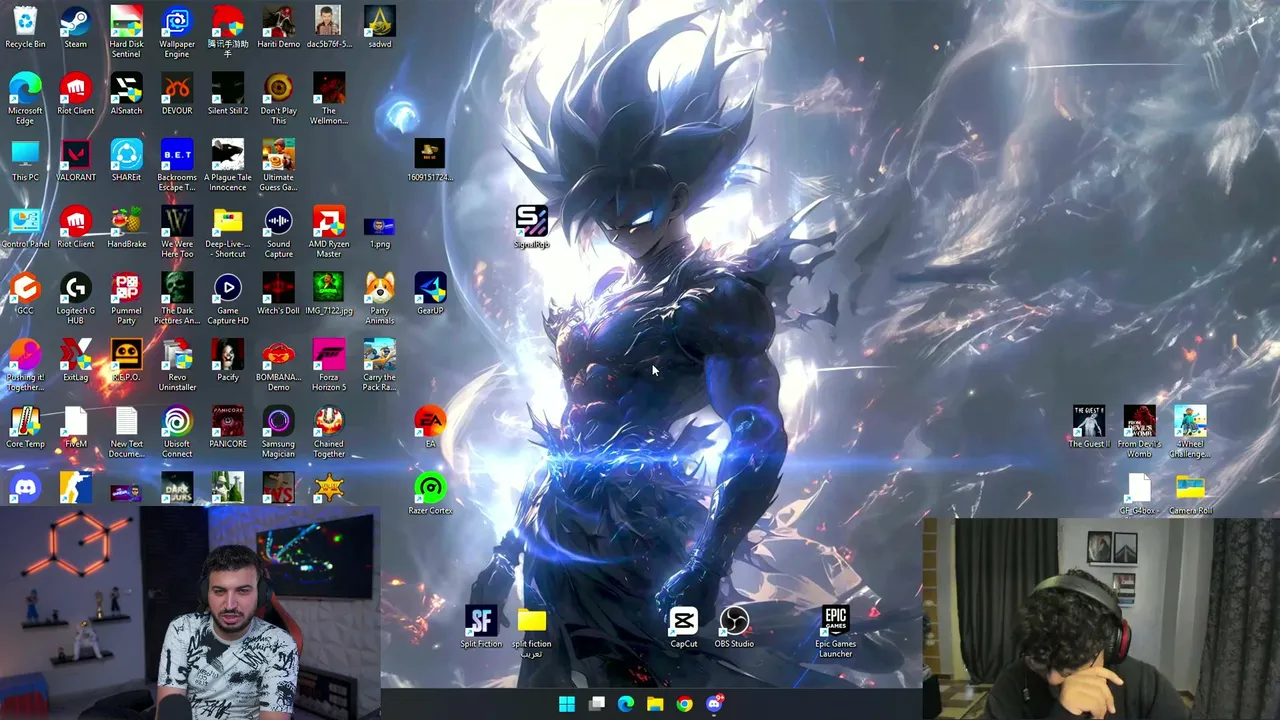The image size is (1280, 720).
Task: Open Discord from the taskbar
Action: (714, 704)
